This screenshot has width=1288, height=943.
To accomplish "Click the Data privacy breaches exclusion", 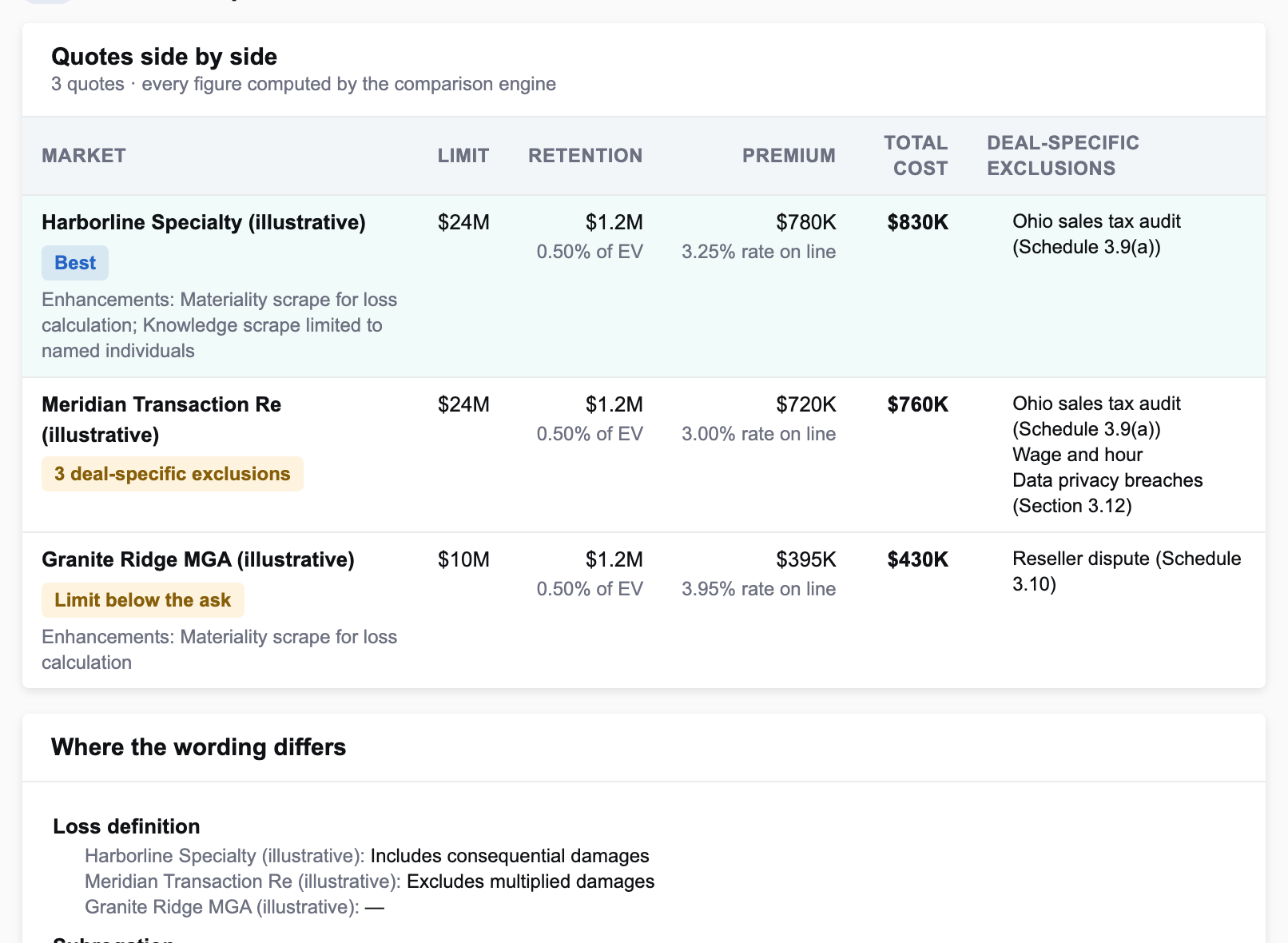I will (x=1107, y=493).
